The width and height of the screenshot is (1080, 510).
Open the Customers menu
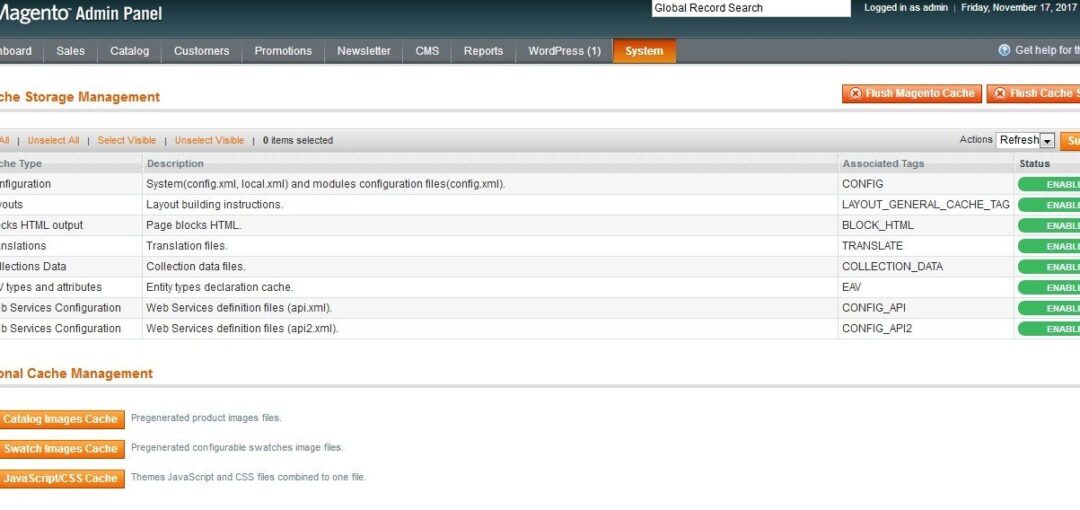[x=202, y=51]
